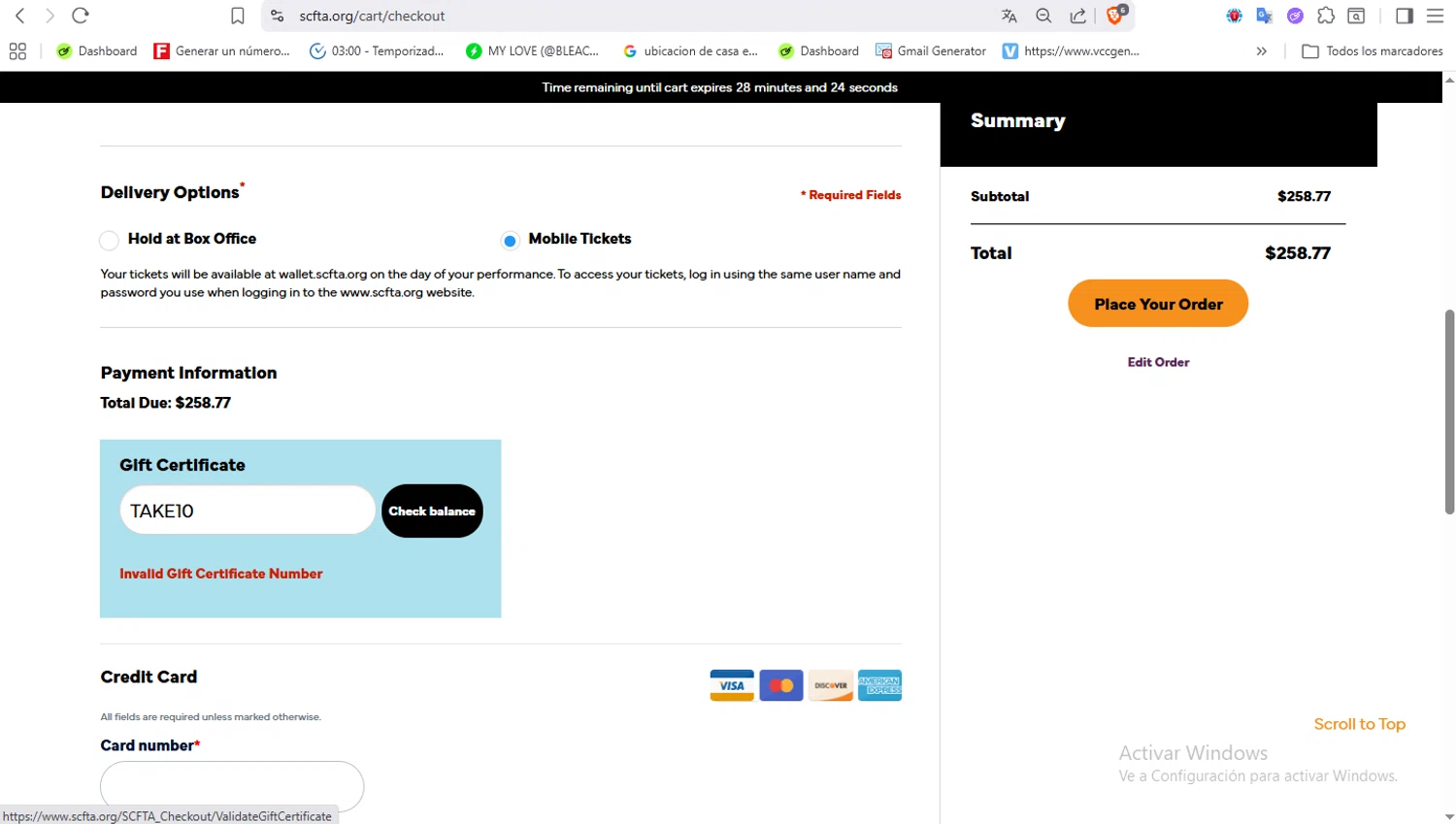This screenshot has height=824, width=1456.
Task: Click the Card number field
Action: coord(232,786)
